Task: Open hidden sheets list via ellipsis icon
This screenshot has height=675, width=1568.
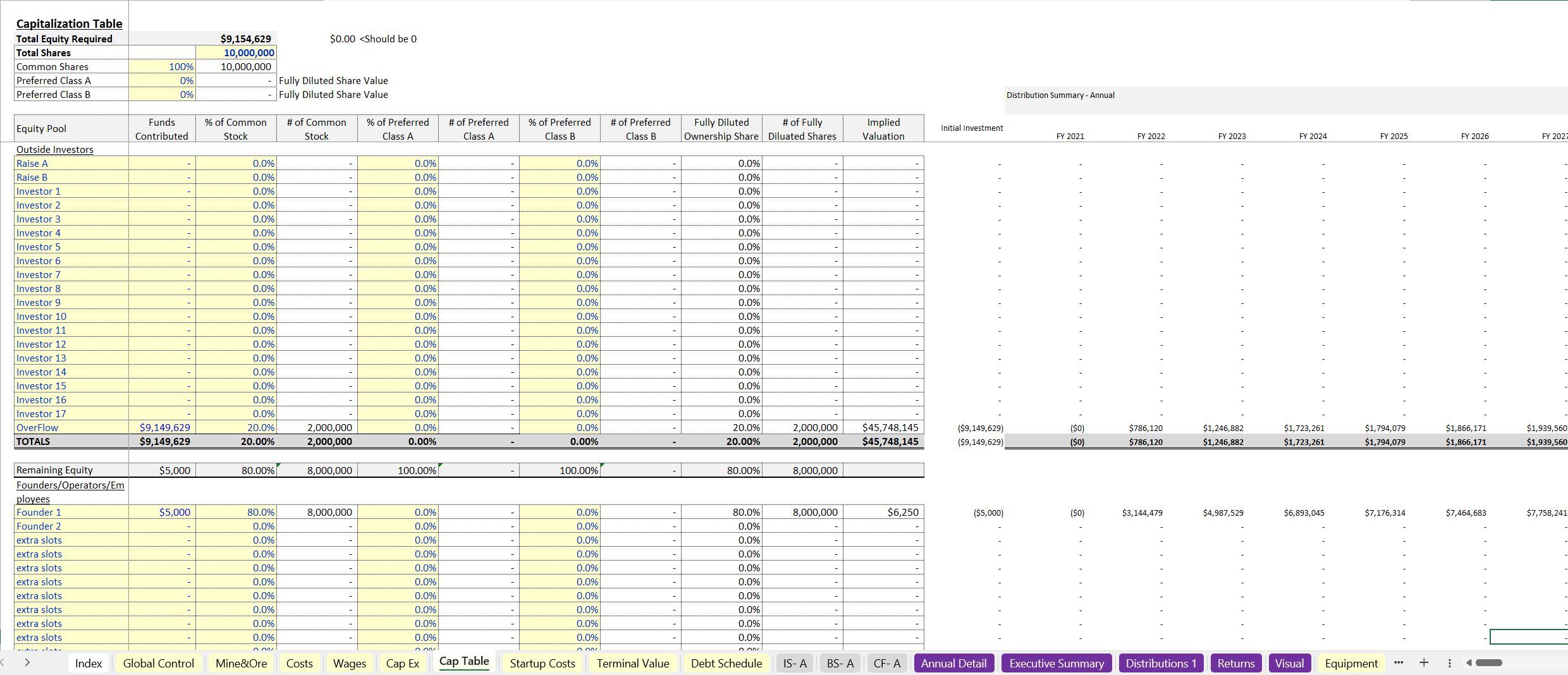Action: pos(1398,663)
